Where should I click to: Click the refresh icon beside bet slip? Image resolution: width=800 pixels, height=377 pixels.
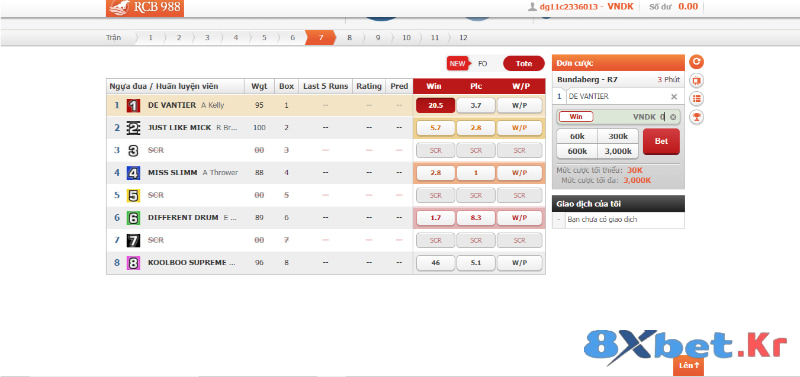tap(696, 62)
